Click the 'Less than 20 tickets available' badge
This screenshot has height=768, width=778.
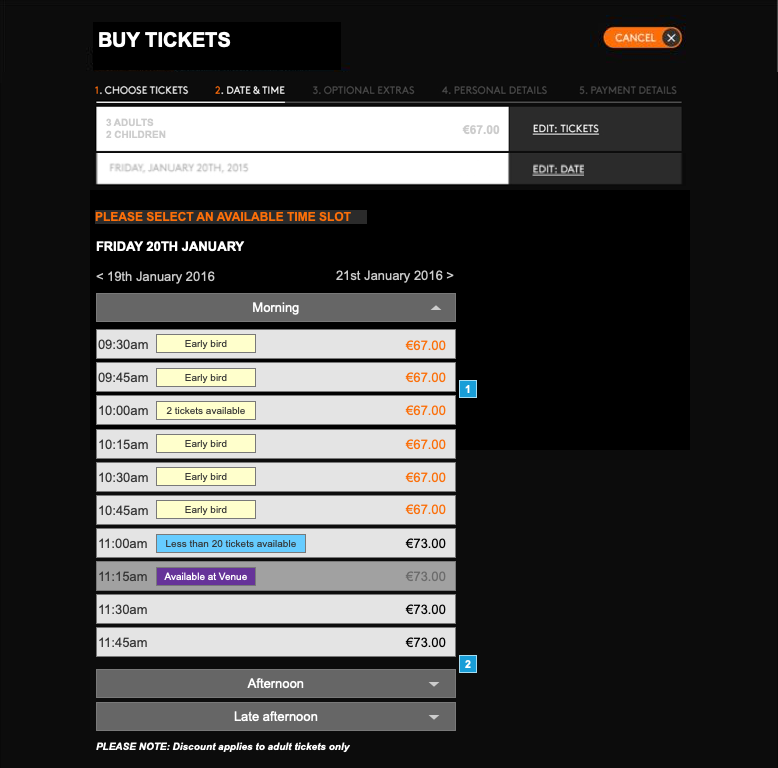231,543
